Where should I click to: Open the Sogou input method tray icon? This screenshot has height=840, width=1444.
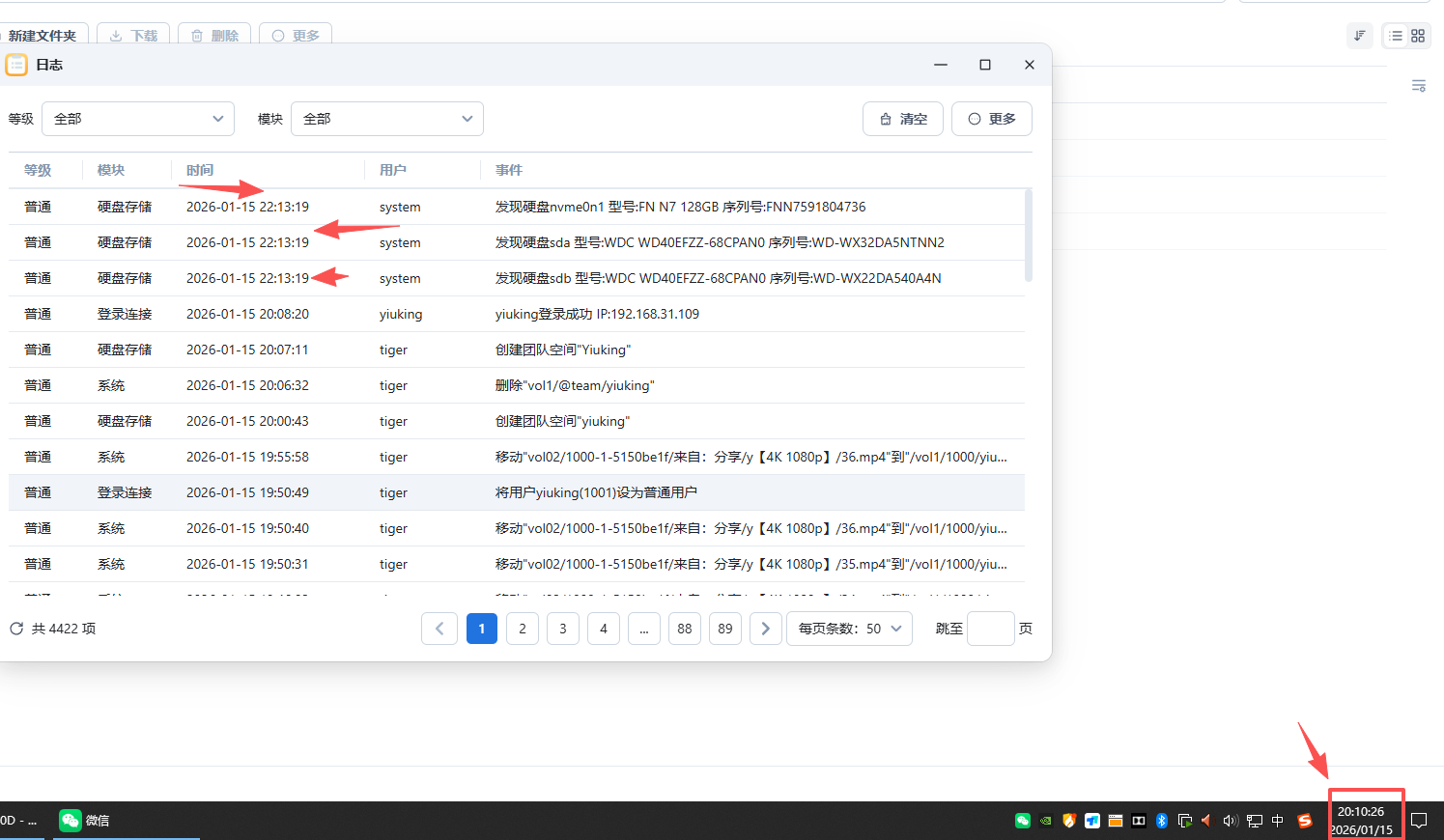pyautogui.click(x=1305, y=821)
